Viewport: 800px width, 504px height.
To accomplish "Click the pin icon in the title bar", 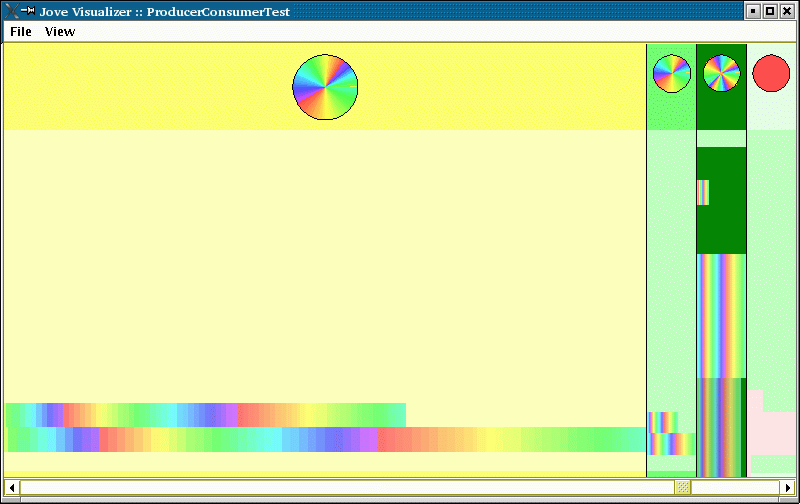I will coord(28,10).
